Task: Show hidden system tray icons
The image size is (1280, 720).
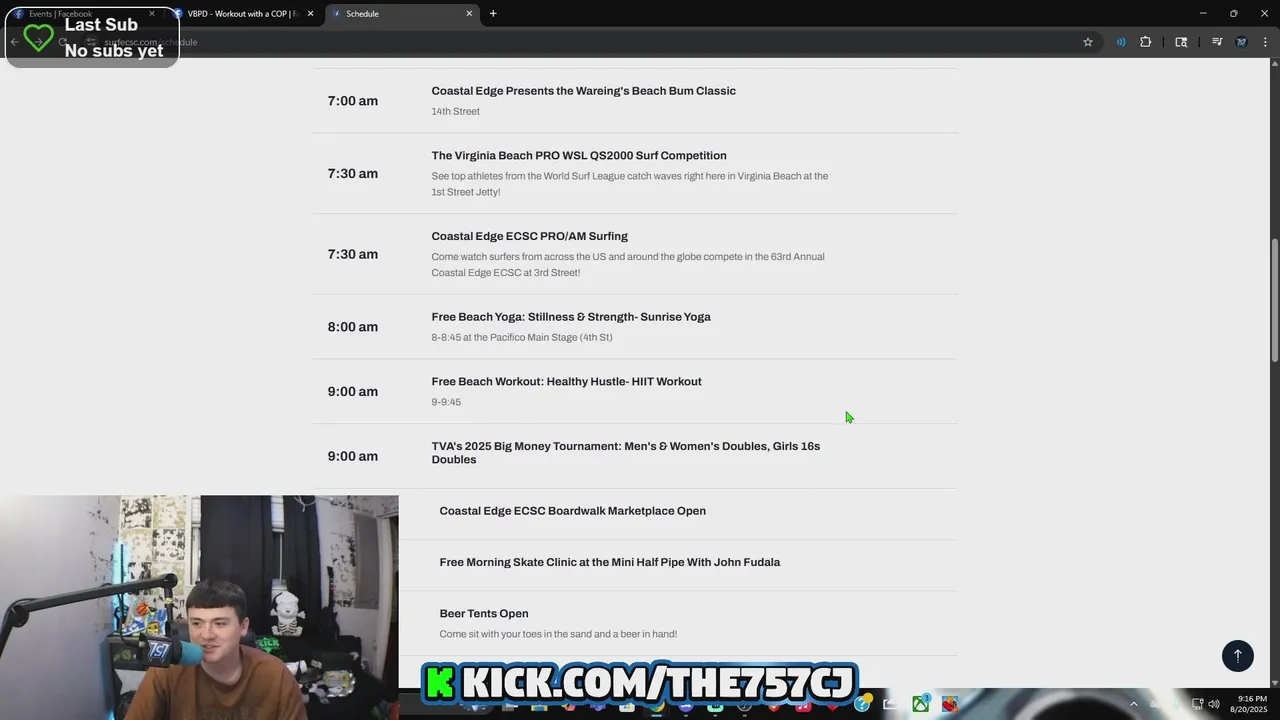Action: coord(1134,704)
